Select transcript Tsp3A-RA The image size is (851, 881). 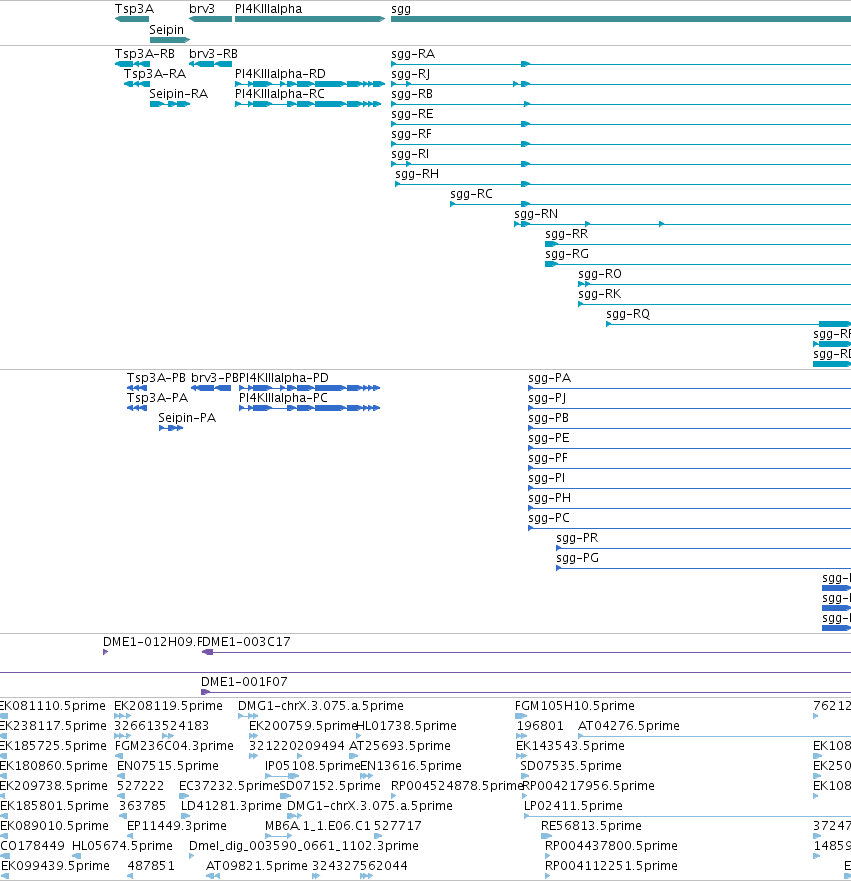coord(136,84)
